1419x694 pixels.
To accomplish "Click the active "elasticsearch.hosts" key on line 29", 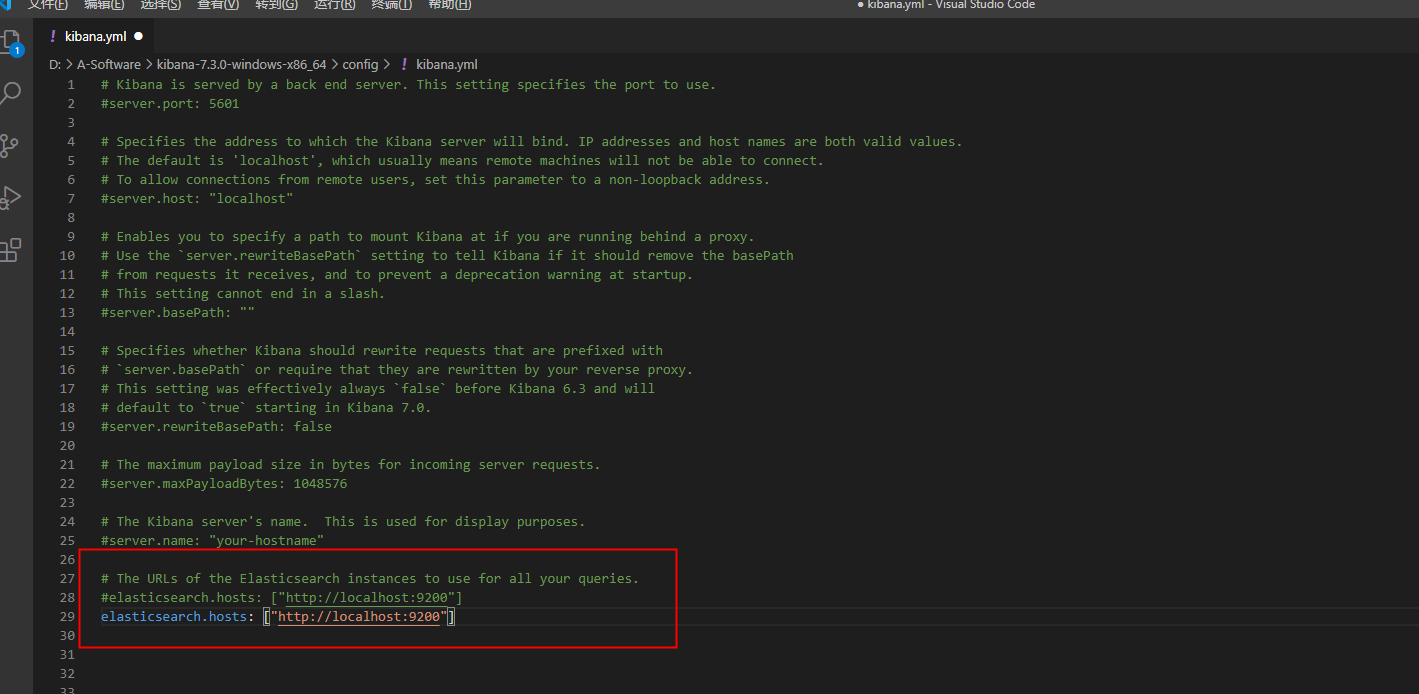I will [174, 617].
